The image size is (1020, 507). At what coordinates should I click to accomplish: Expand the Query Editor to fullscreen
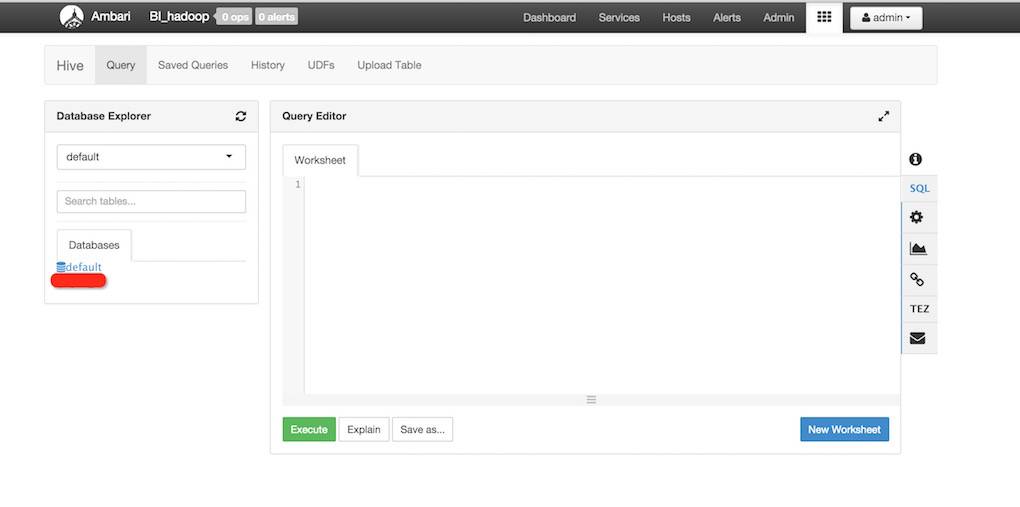pos(883,116)
